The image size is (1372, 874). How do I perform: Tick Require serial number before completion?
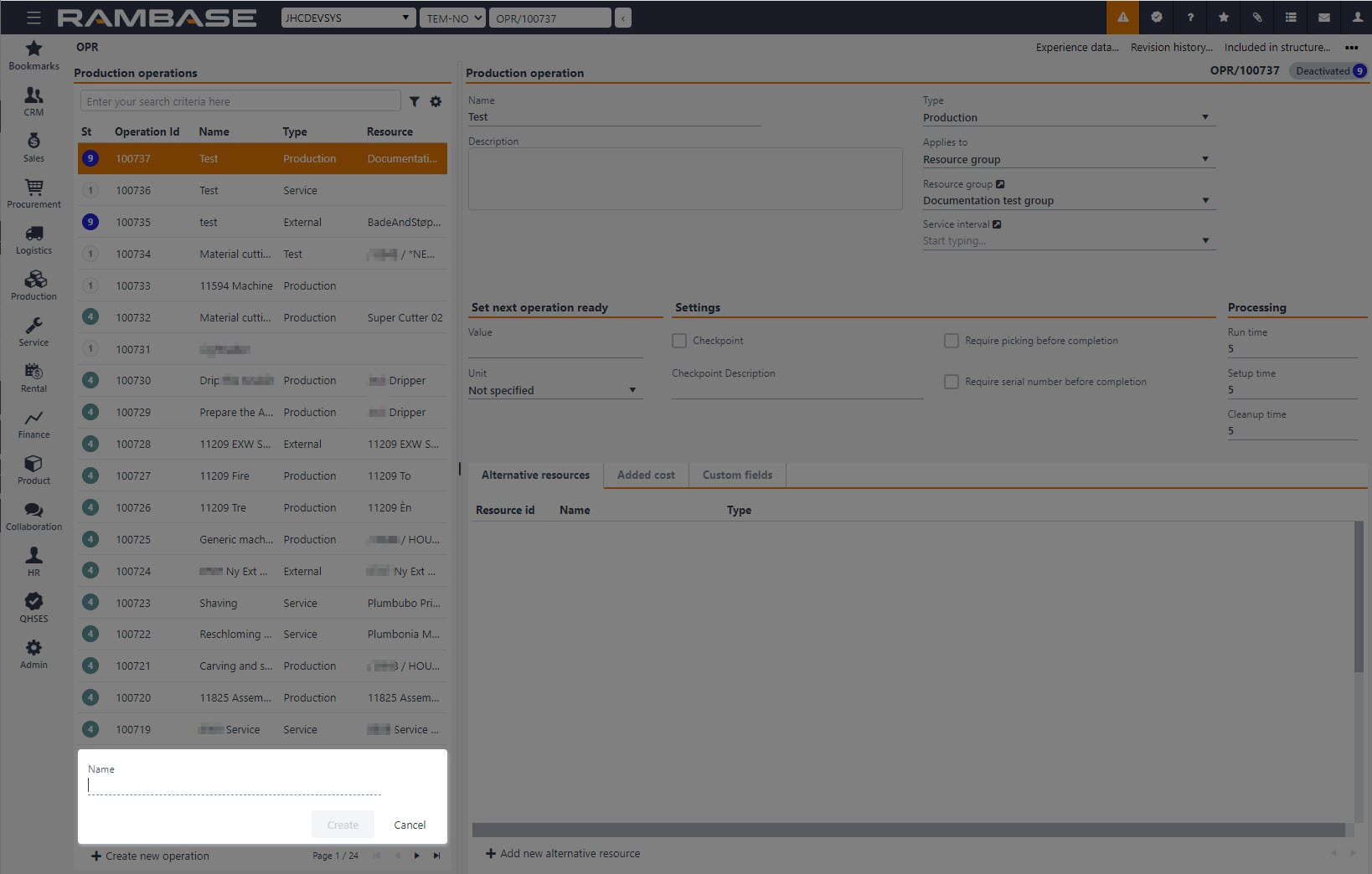tap(952, 382)
